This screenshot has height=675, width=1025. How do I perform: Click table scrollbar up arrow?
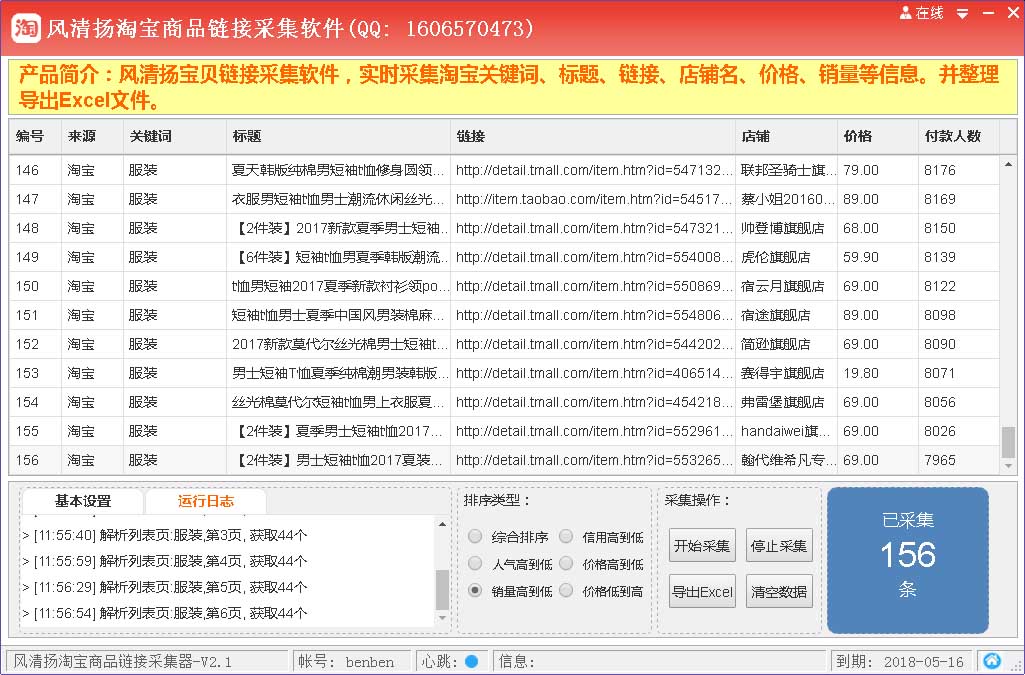tap(1008, 165)
